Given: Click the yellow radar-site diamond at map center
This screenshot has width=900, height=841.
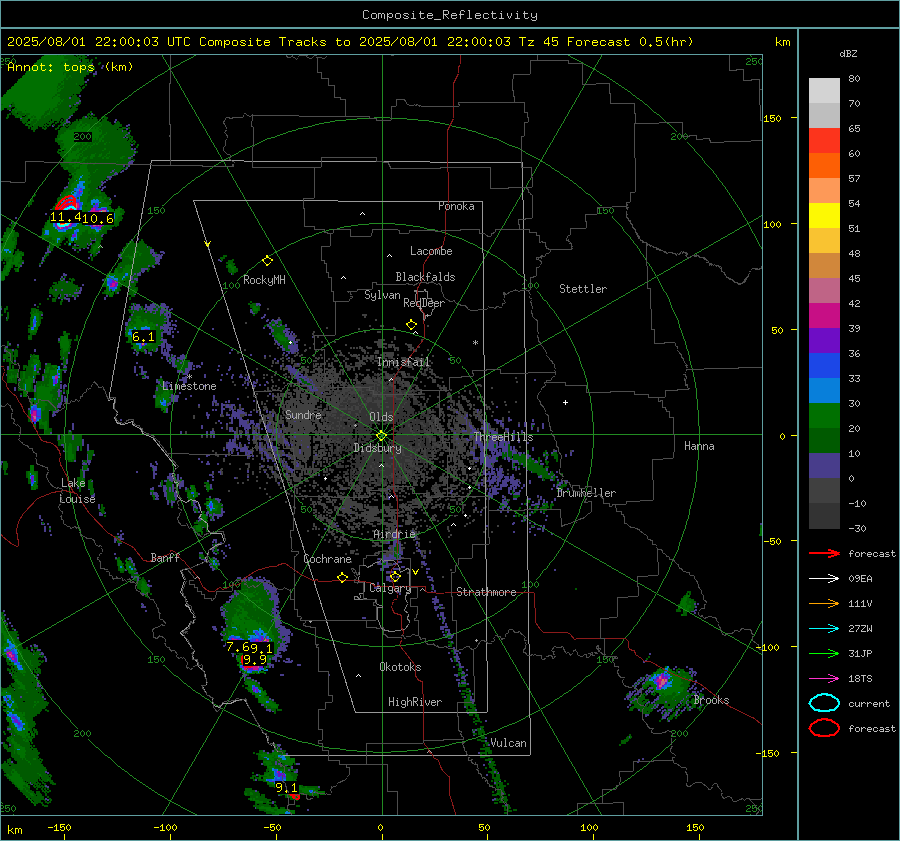Looking at the screenshot, I should [x=381, y=436].
